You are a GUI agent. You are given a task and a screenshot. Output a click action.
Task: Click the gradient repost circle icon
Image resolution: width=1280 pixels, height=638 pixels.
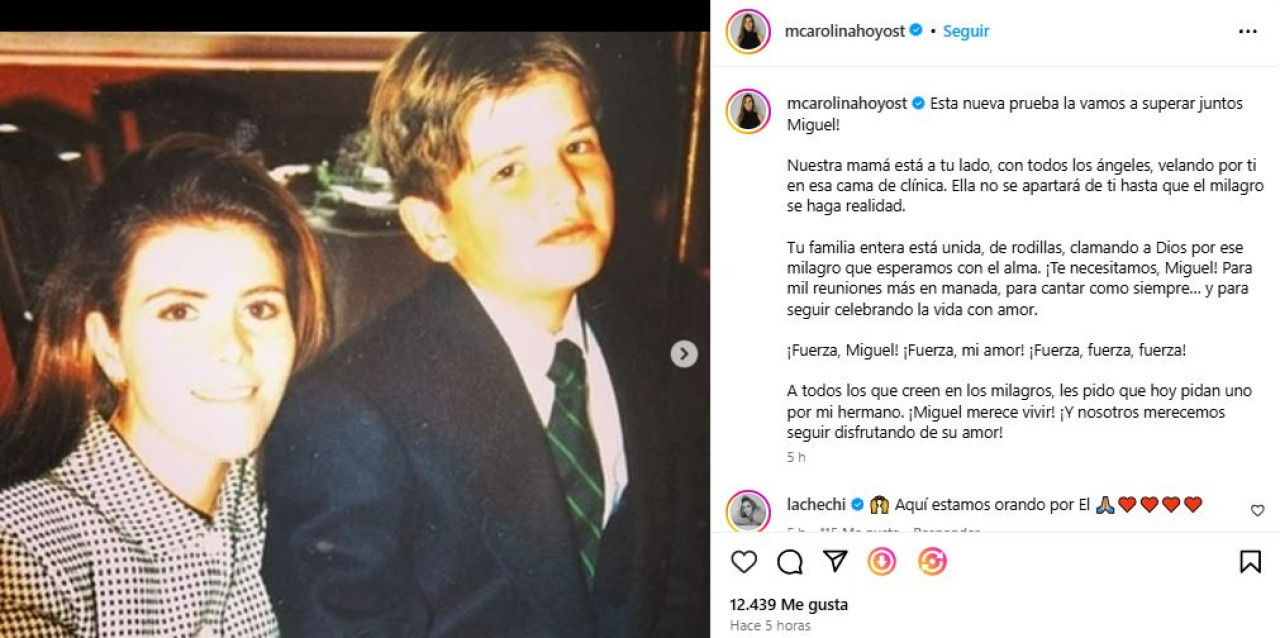(931, 562)
